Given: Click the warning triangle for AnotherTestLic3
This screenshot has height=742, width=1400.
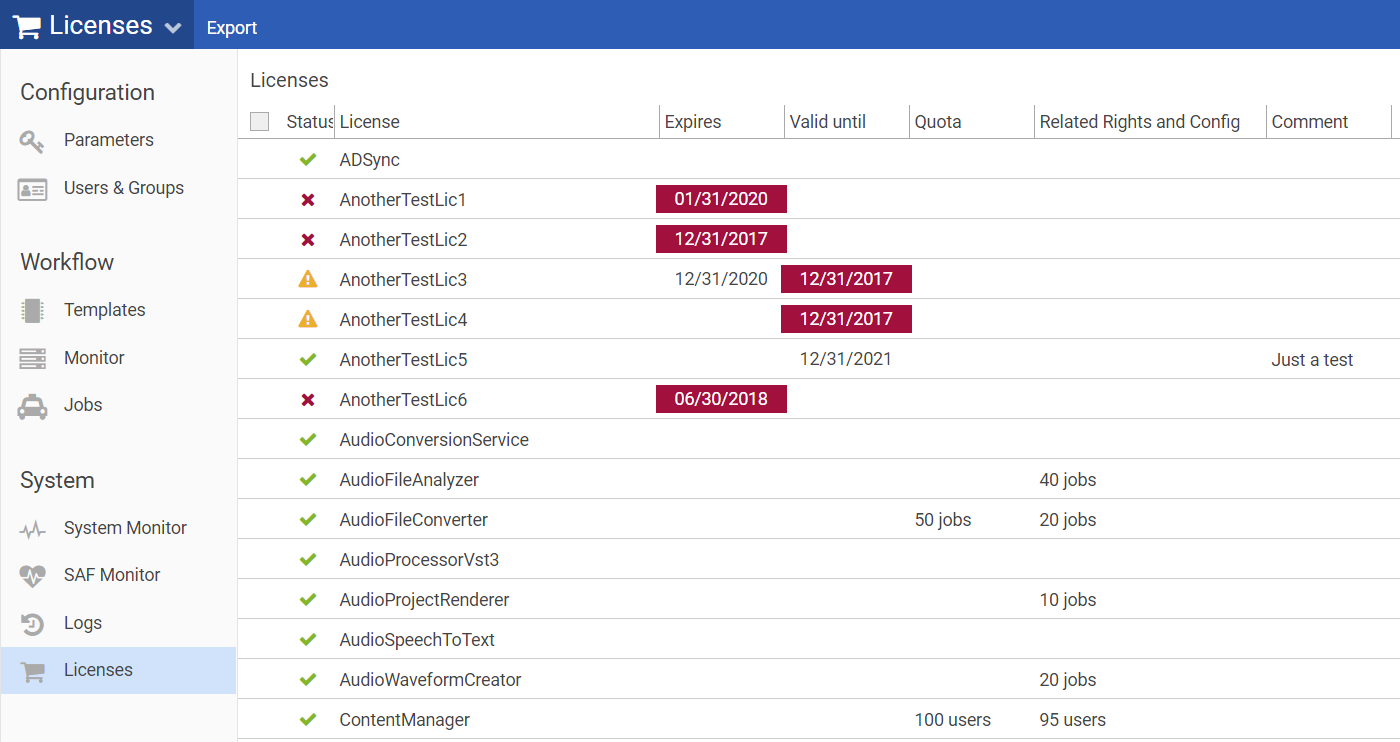Looking at the screenshot, I should click(x=308, y=280).
